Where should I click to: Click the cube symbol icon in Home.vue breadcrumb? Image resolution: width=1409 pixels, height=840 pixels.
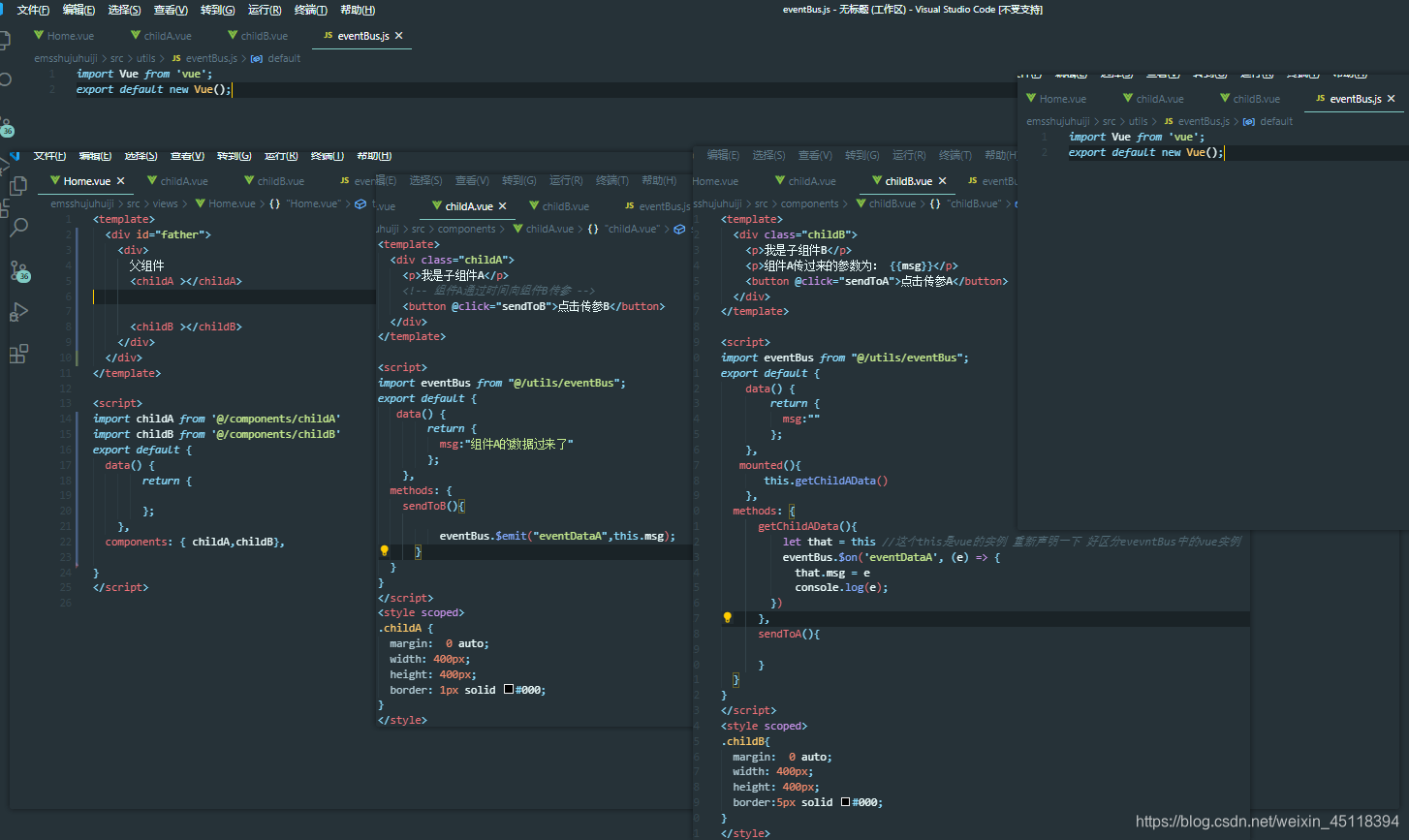click(360, 203)
